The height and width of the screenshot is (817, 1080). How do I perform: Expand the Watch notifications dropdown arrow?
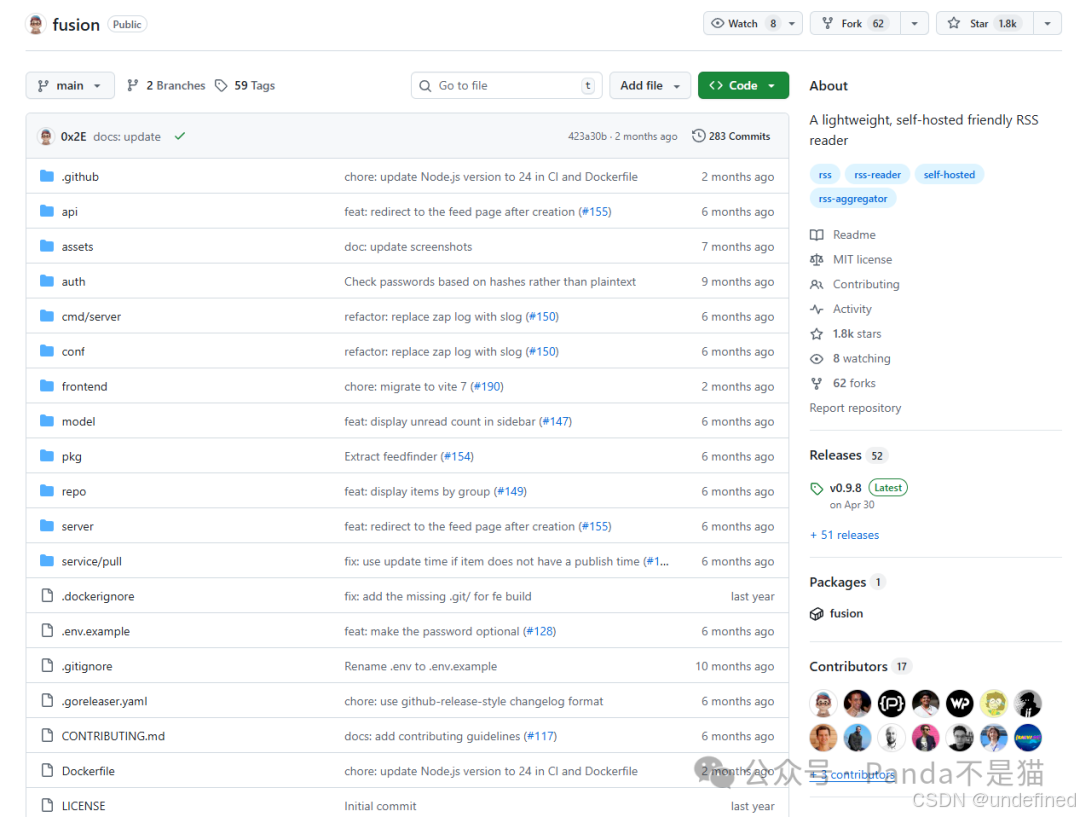[x=792, y=23]
